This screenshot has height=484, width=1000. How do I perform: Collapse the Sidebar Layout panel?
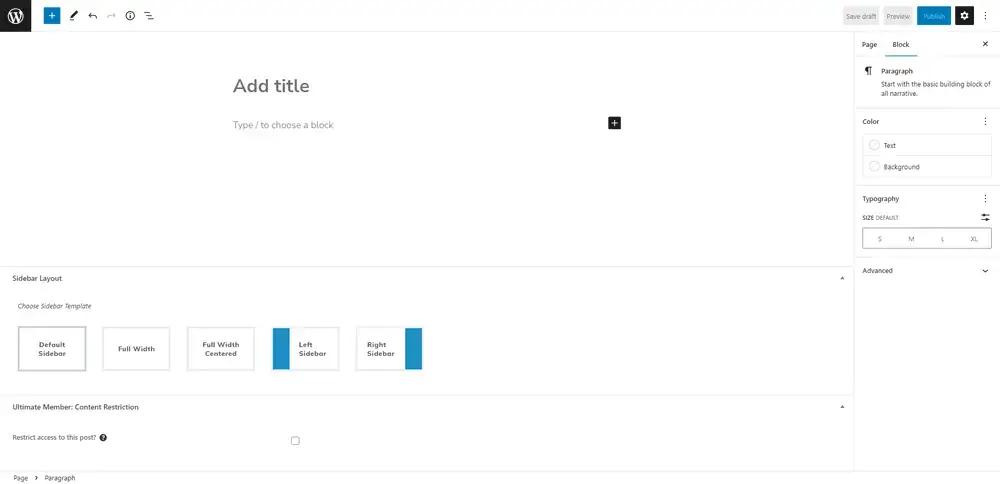coord(842,278)
